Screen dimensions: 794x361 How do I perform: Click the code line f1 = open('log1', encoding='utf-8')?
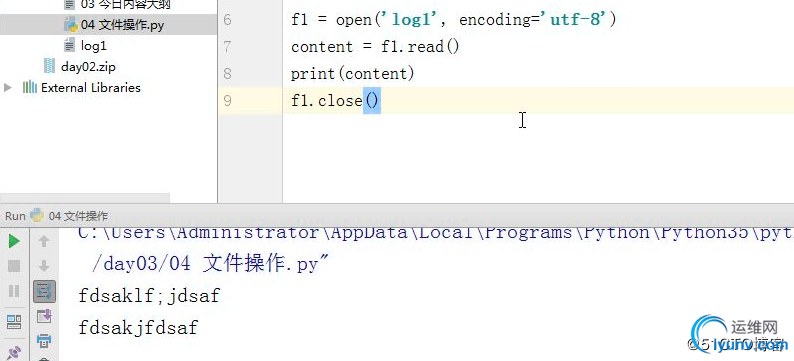[x=454, y=20]
